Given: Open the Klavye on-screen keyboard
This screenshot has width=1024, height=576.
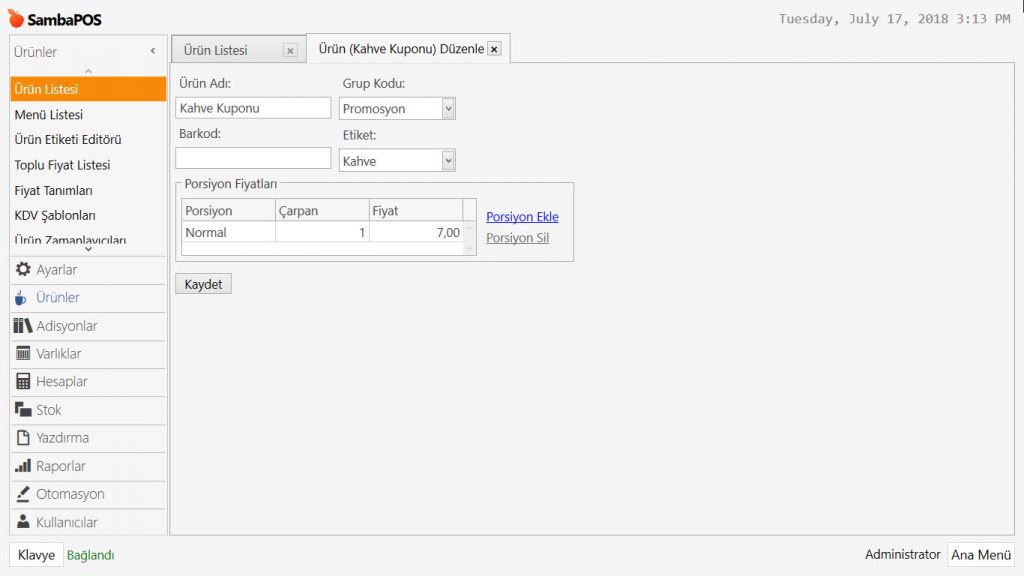Looking at the screenshot, I should click(x=36, y=555).
